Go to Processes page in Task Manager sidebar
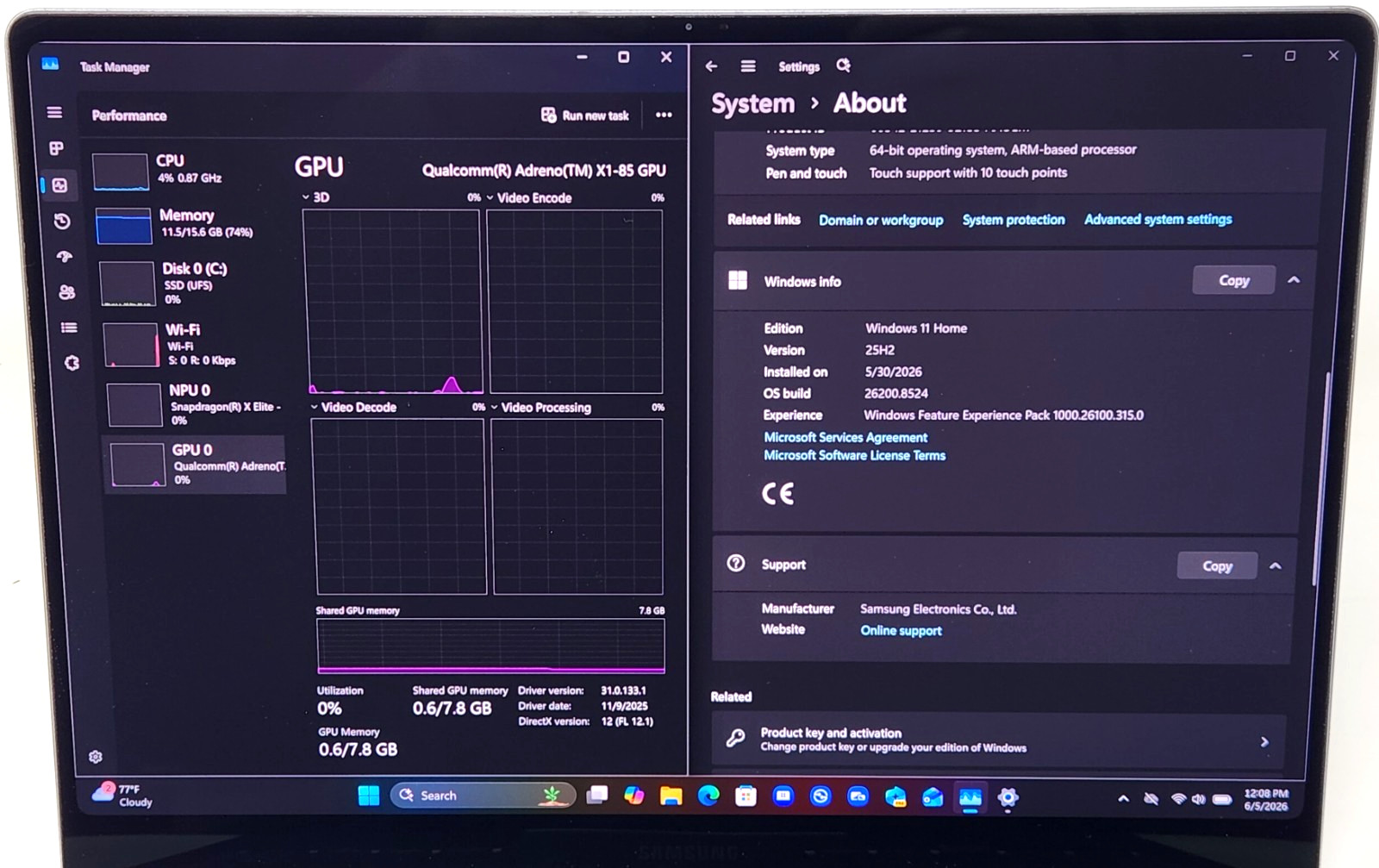The height and width of the screenshot is (868, 1379). coord(56,148)
